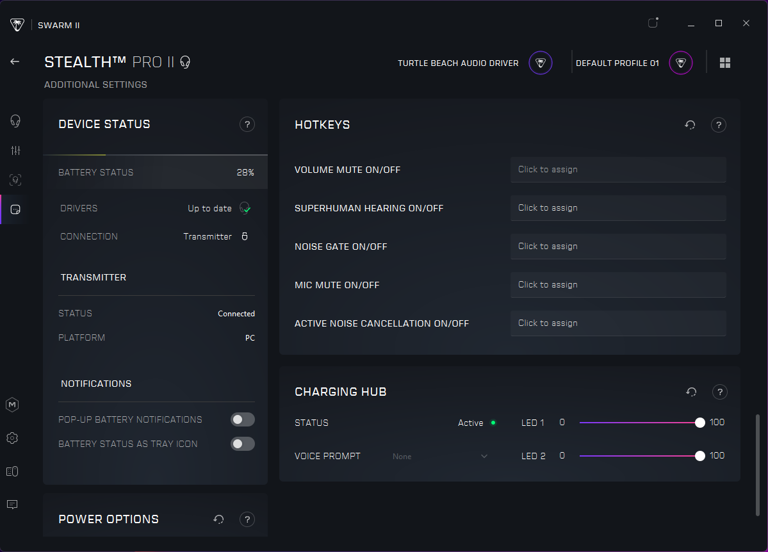Select the headset icon in the sidebar

point(15,121)
